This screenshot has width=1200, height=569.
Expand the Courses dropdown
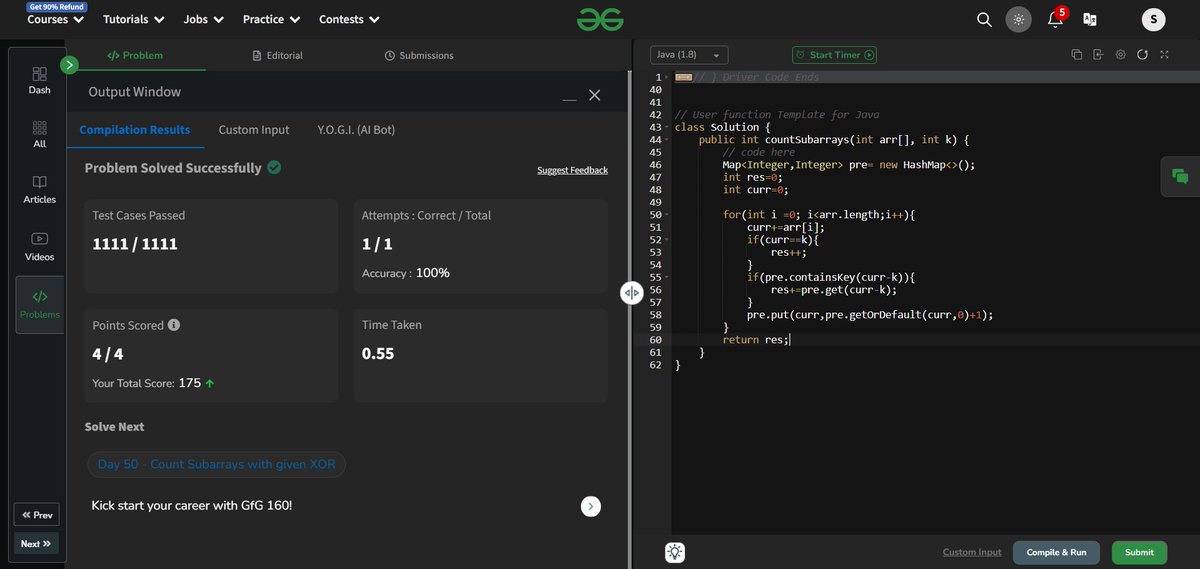(55, 19)
